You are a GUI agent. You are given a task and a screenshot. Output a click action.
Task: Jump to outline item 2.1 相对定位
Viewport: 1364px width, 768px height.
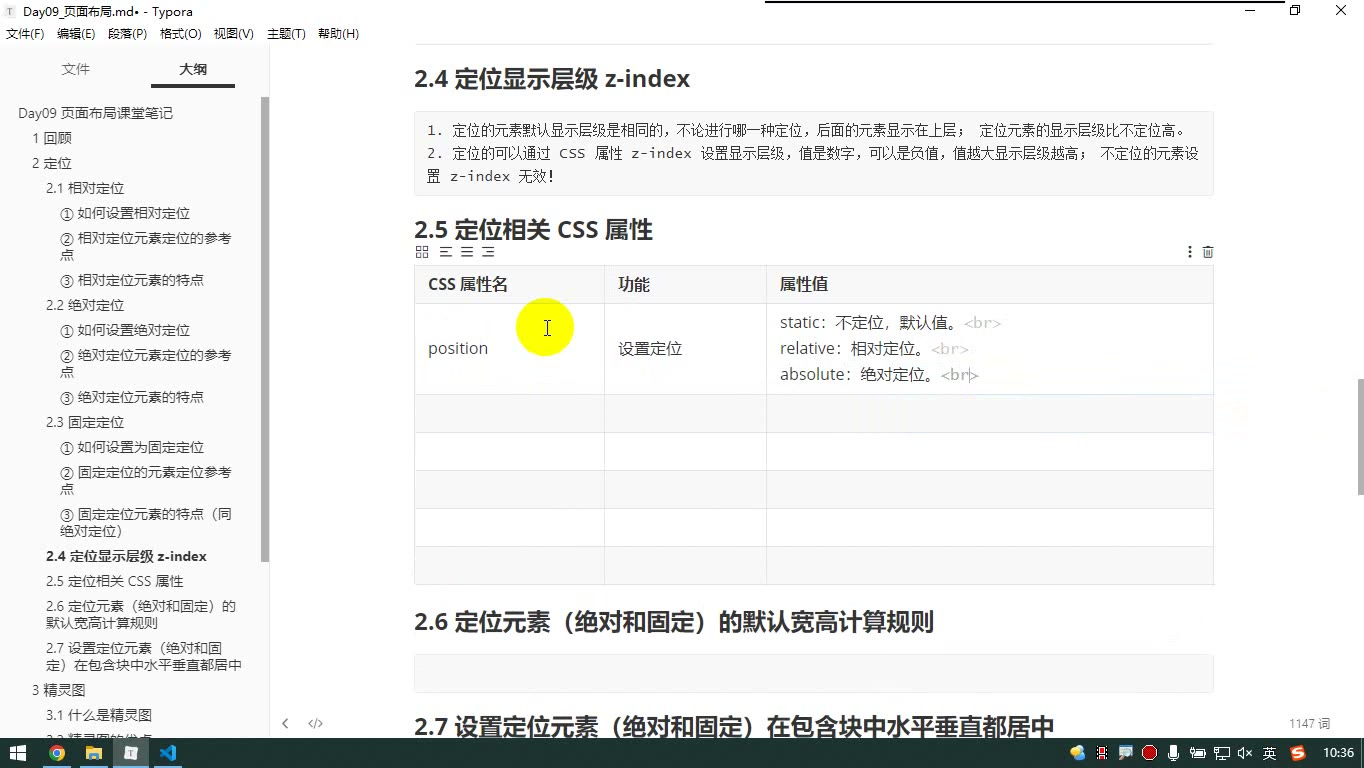coord(85,188)
